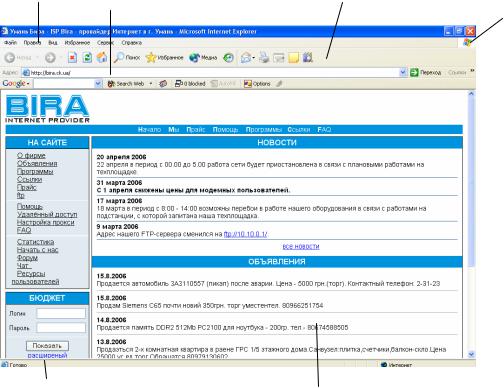The image size is (504, 388).
Task: Expand the toolbar chevron next to Ссылки
Action: point(472,71)
